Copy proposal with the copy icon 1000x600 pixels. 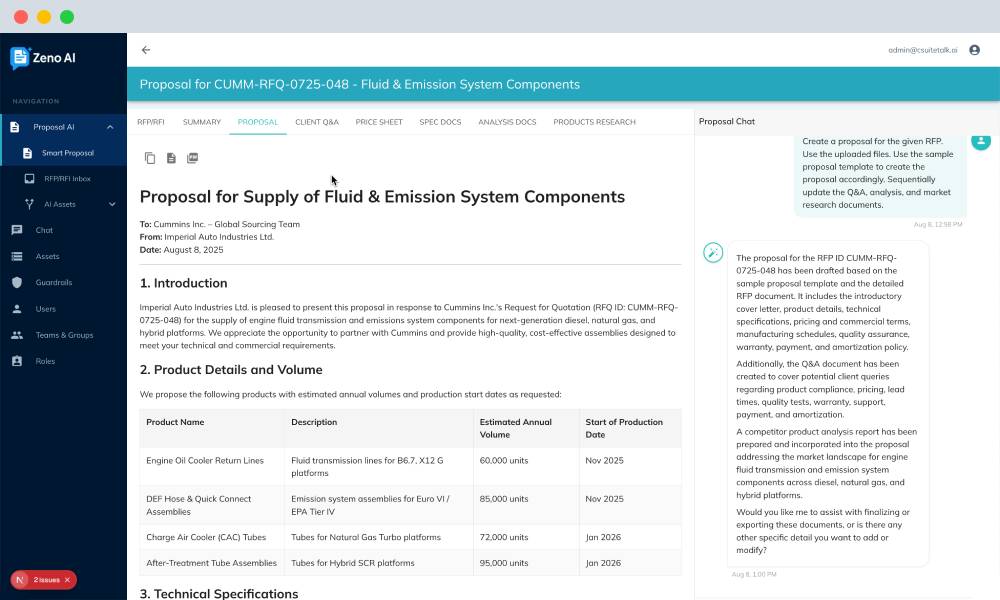pos(150,158)
